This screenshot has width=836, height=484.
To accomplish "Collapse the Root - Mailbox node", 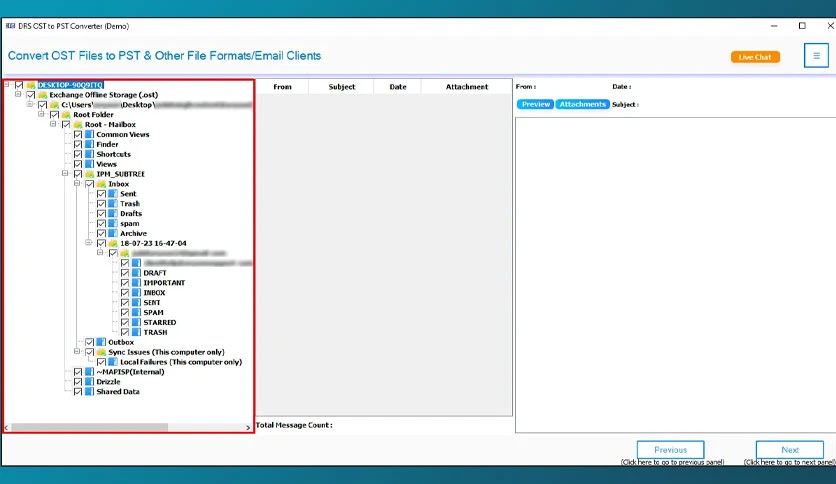I will [53, 124].
